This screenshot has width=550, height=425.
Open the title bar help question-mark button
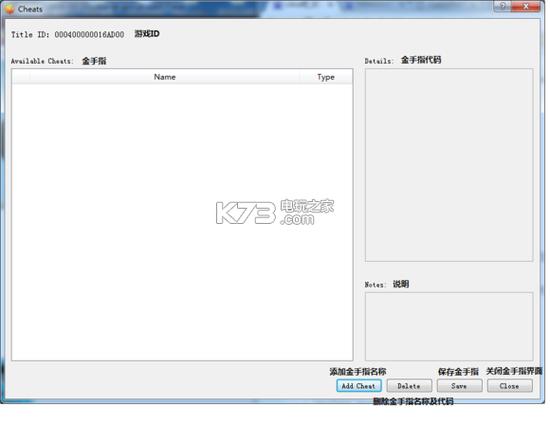[503, 6]
